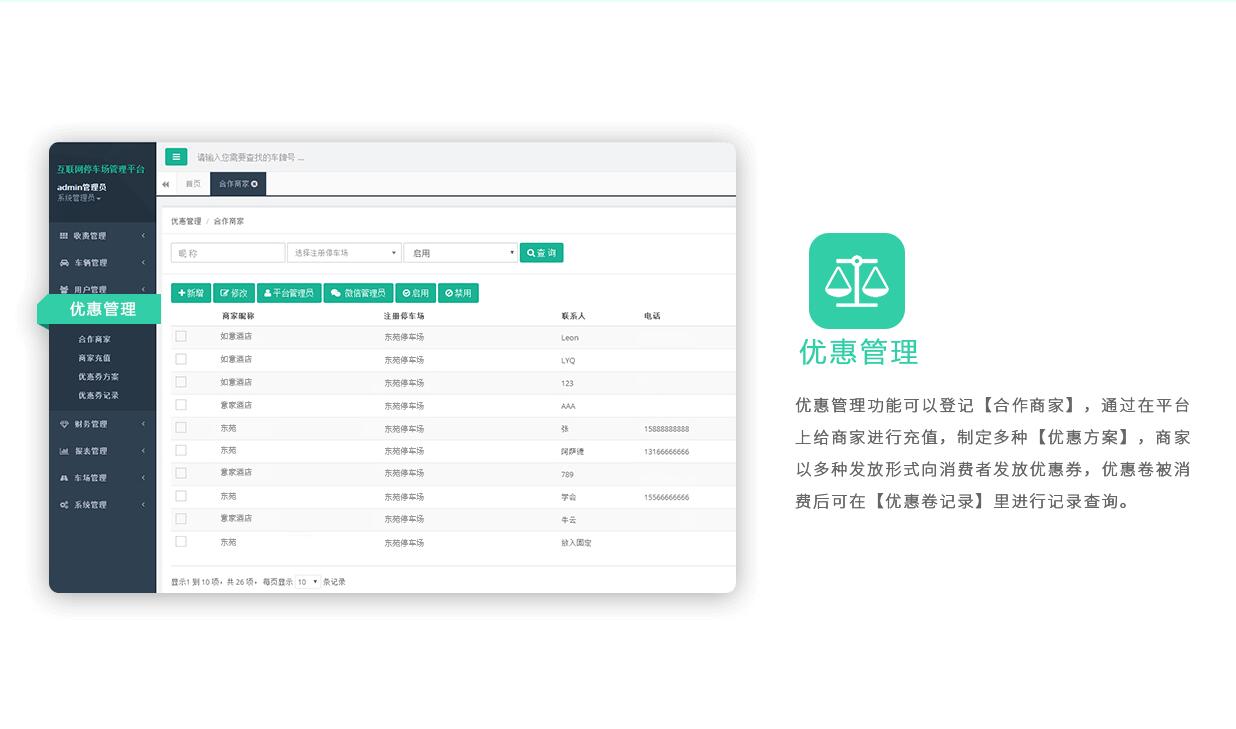Click the double-arrow tabs scroll-left icon
1236x729 pixels.
166,184
